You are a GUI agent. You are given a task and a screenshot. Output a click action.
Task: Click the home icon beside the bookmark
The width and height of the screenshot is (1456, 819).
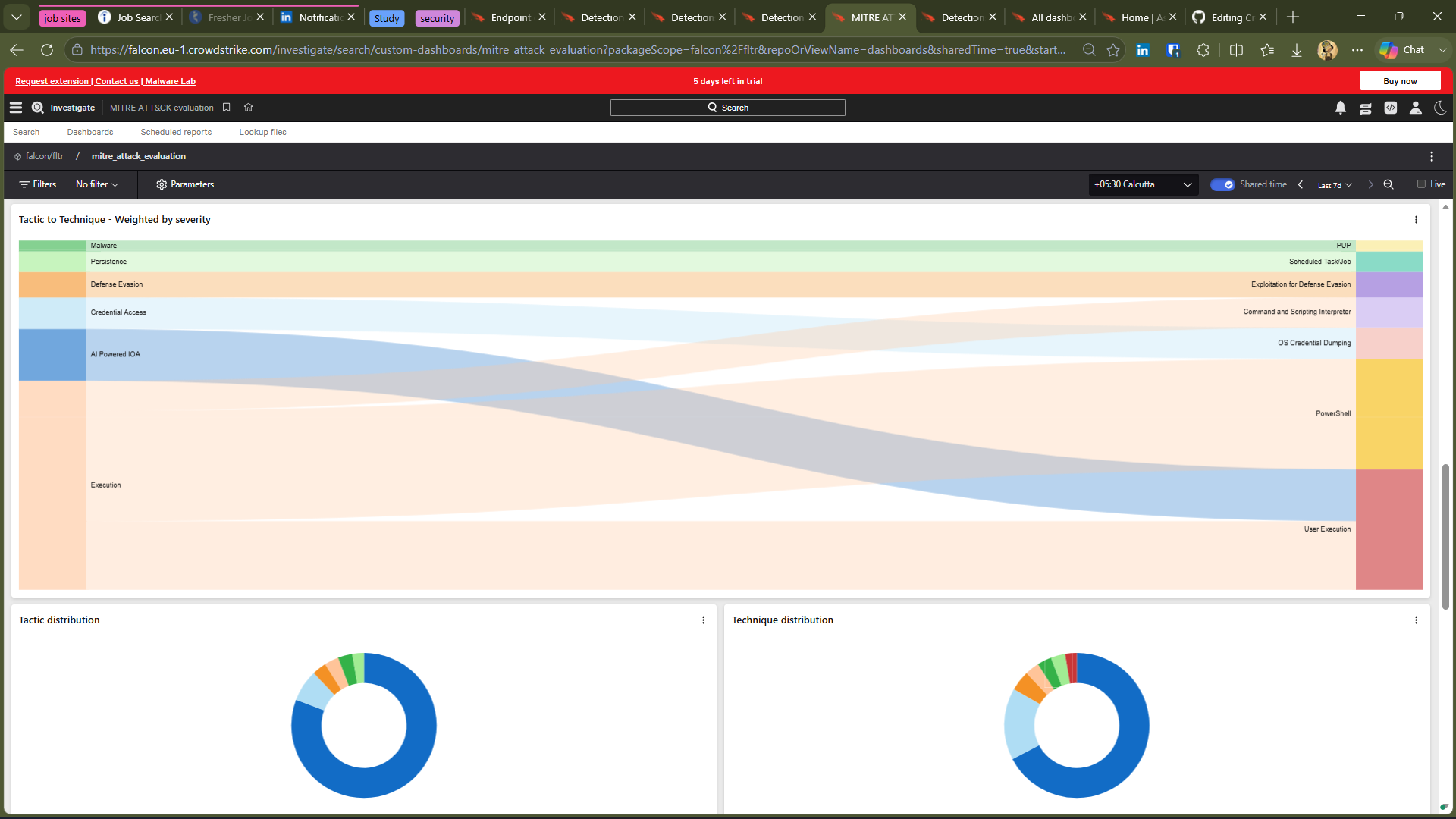[x=248, y=108]
